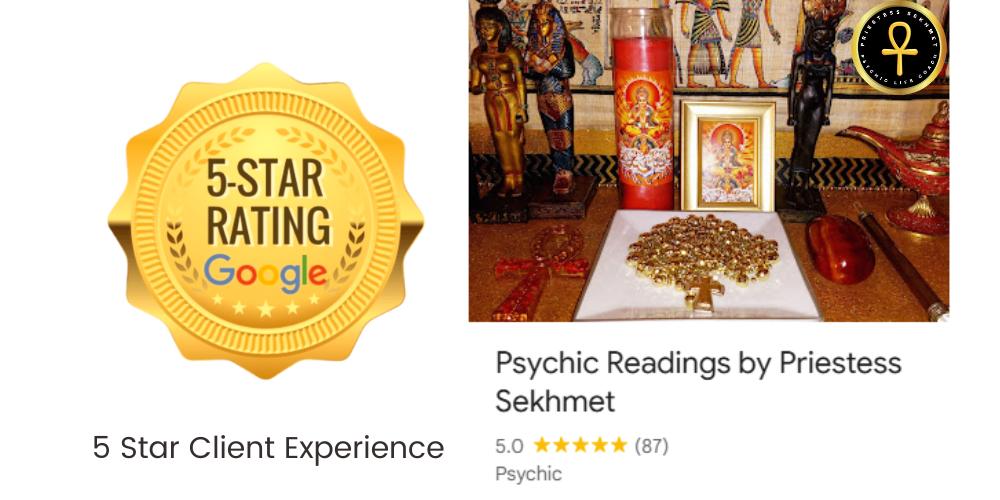Click the Priestess Sekhmet ankh logo
This screenshot has height=500, width=1000.
899,47
